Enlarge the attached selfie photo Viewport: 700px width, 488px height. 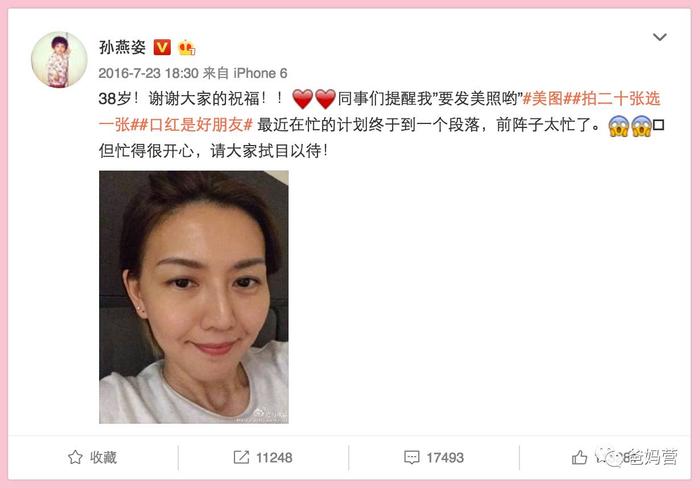[194, 297]
